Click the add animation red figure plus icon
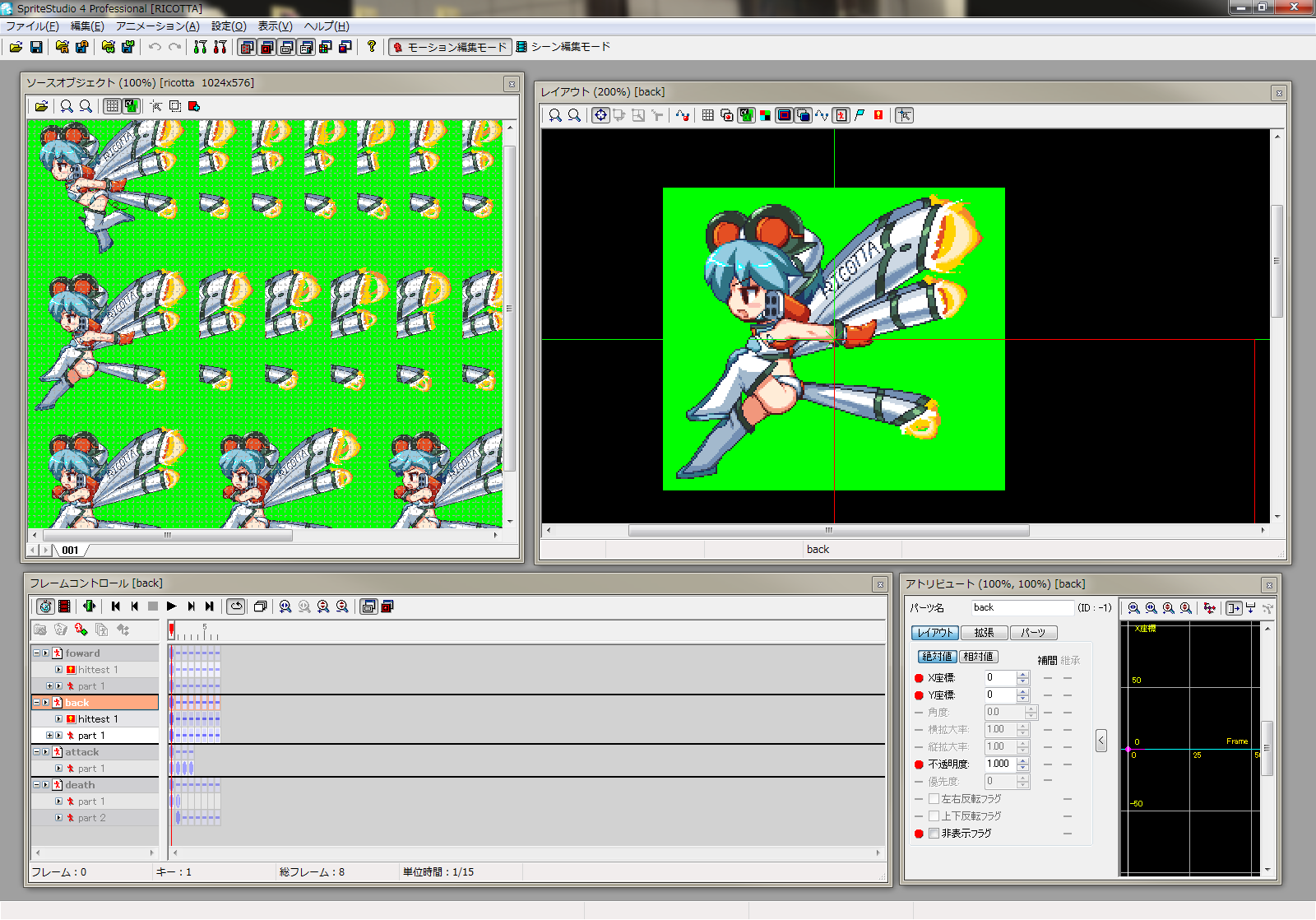Image resolution: width=1316 pixels, height=920 pixels. coord(81,630)
